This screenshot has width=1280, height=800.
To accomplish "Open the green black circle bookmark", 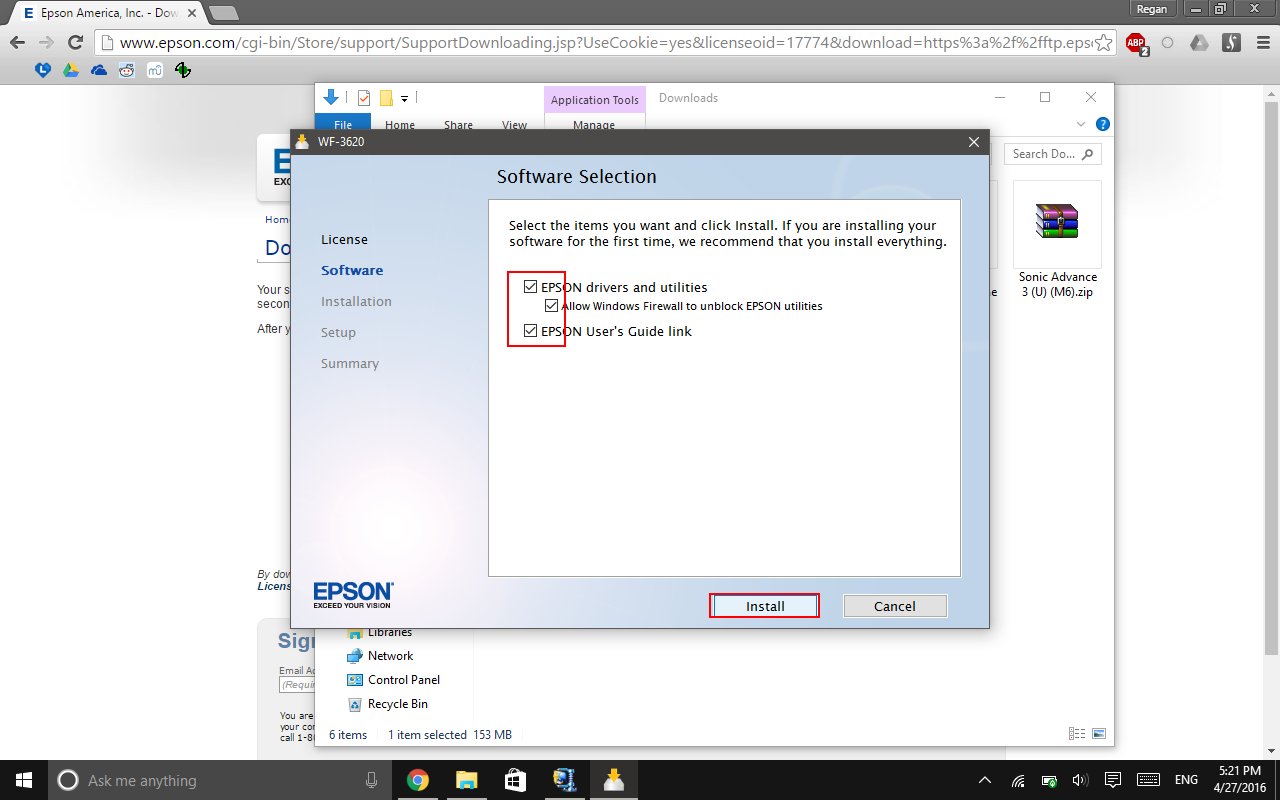I will pos(183,70).
